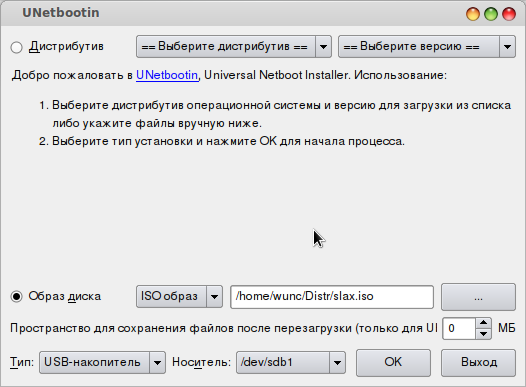Increase persistence space with up arrow

[x=483, y=323]
